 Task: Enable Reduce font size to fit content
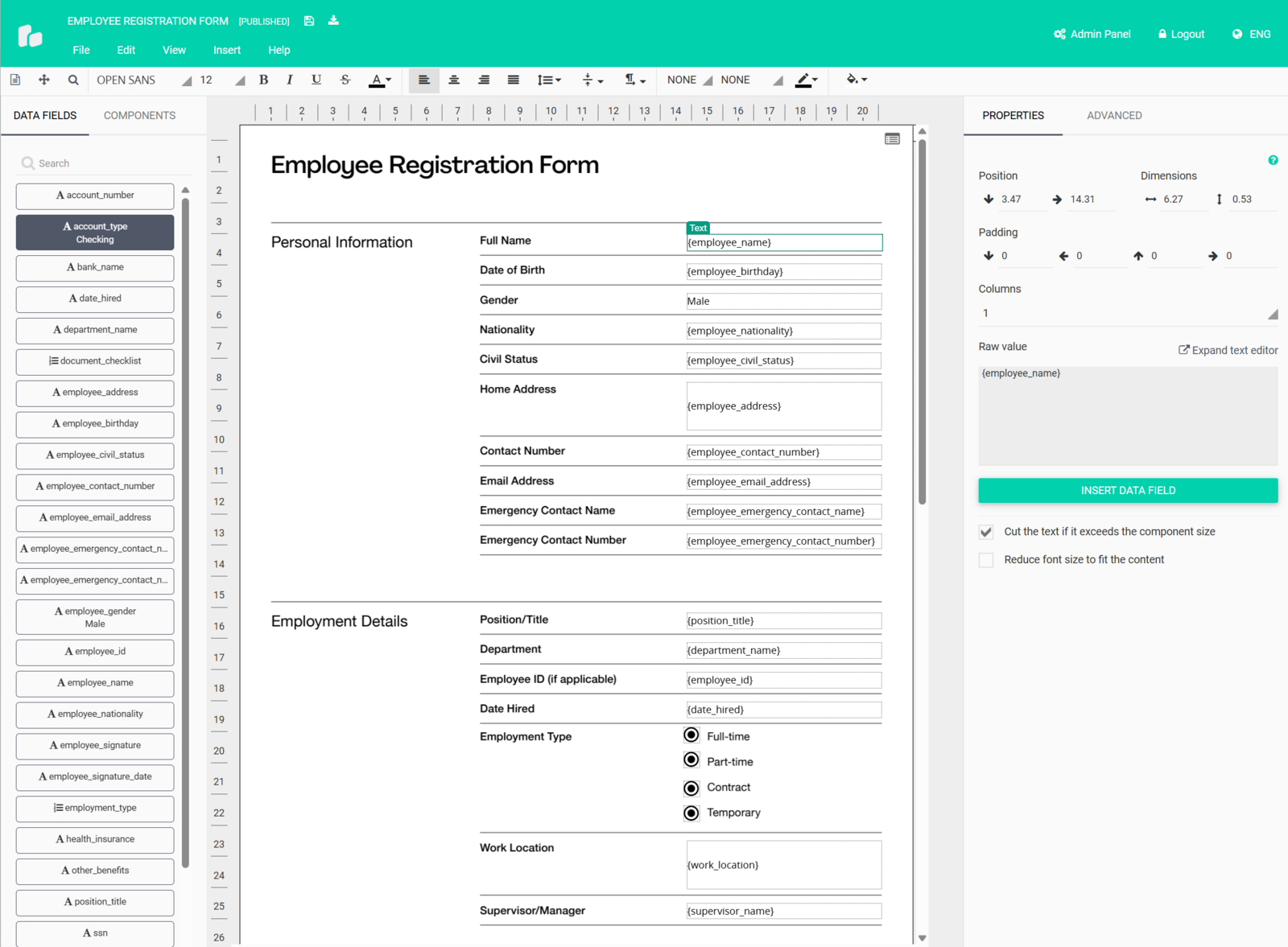point(986,560)
